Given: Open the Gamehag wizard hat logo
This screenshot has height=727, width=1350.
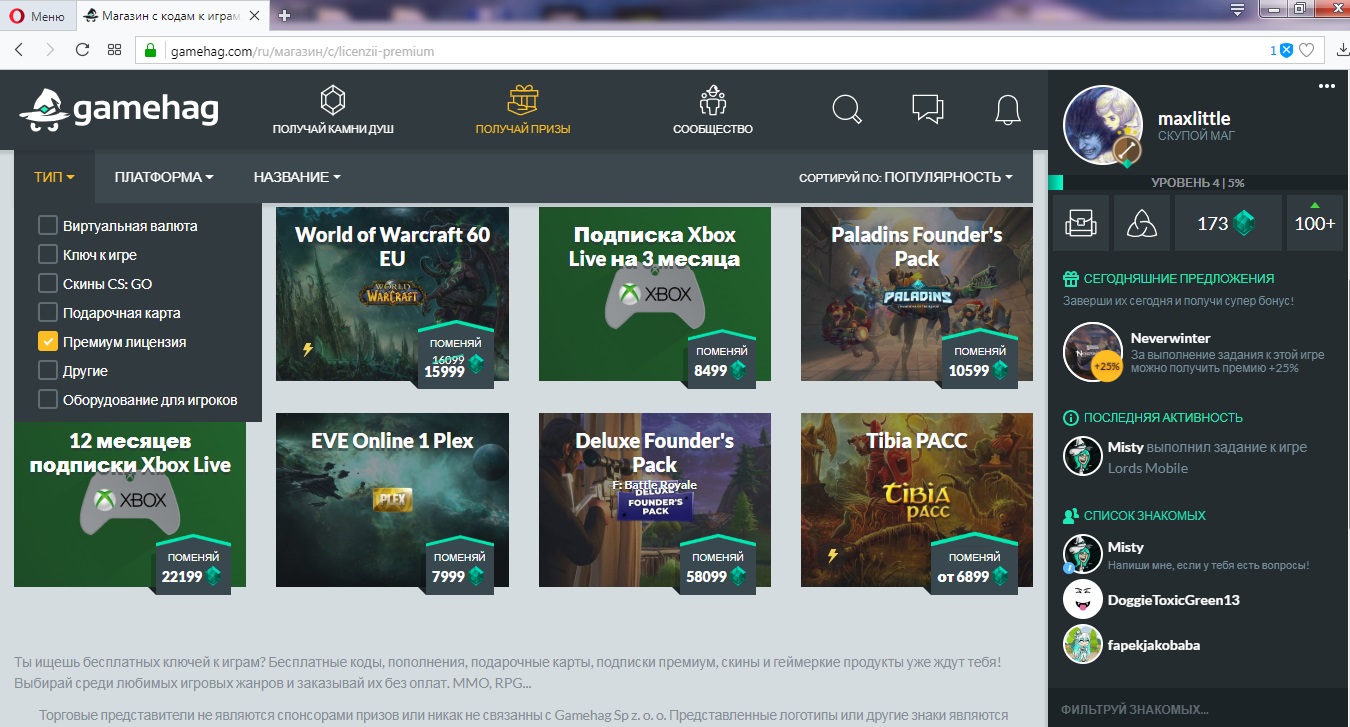Looking at the screenshot, I should coord(119,110).
